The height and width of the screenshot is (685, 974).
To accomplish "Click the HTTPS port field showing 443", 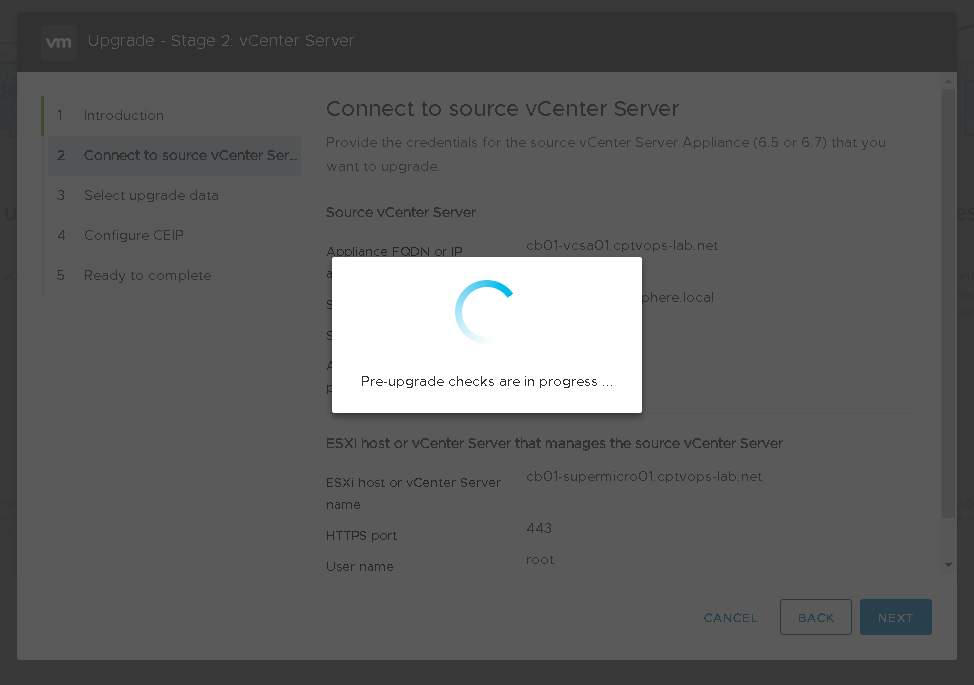I will click(539, 528).
